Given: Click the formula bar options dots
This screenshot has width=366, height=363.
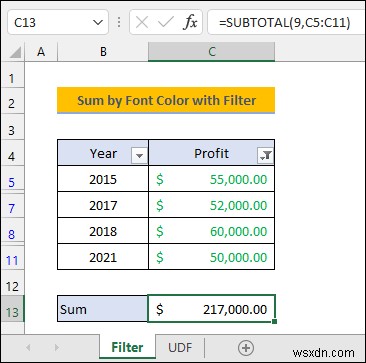Looking at the screenshot, I should coord(119,23).
